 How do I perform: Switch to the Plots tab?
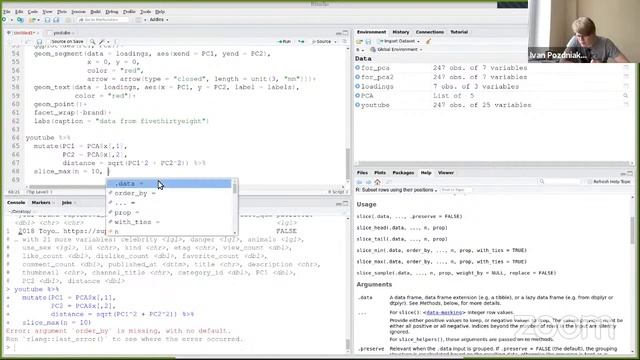pos(380,173)
